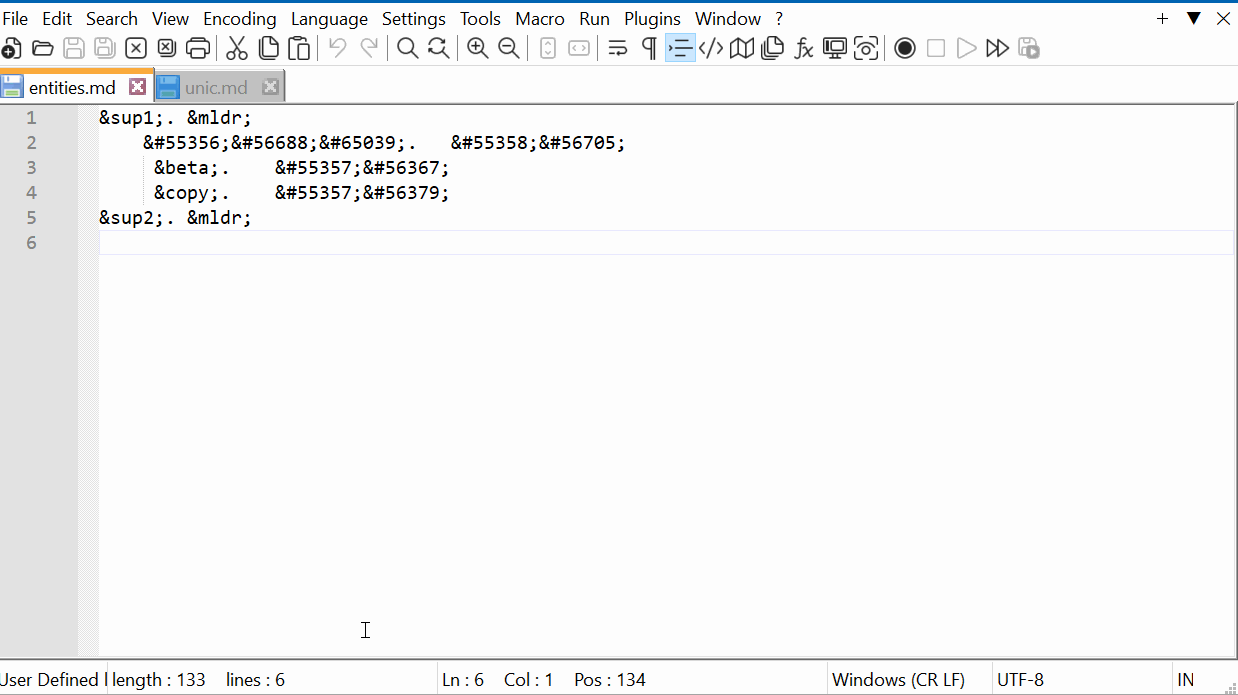
Task: Open the ? help menu
Action: click(779, 19)
